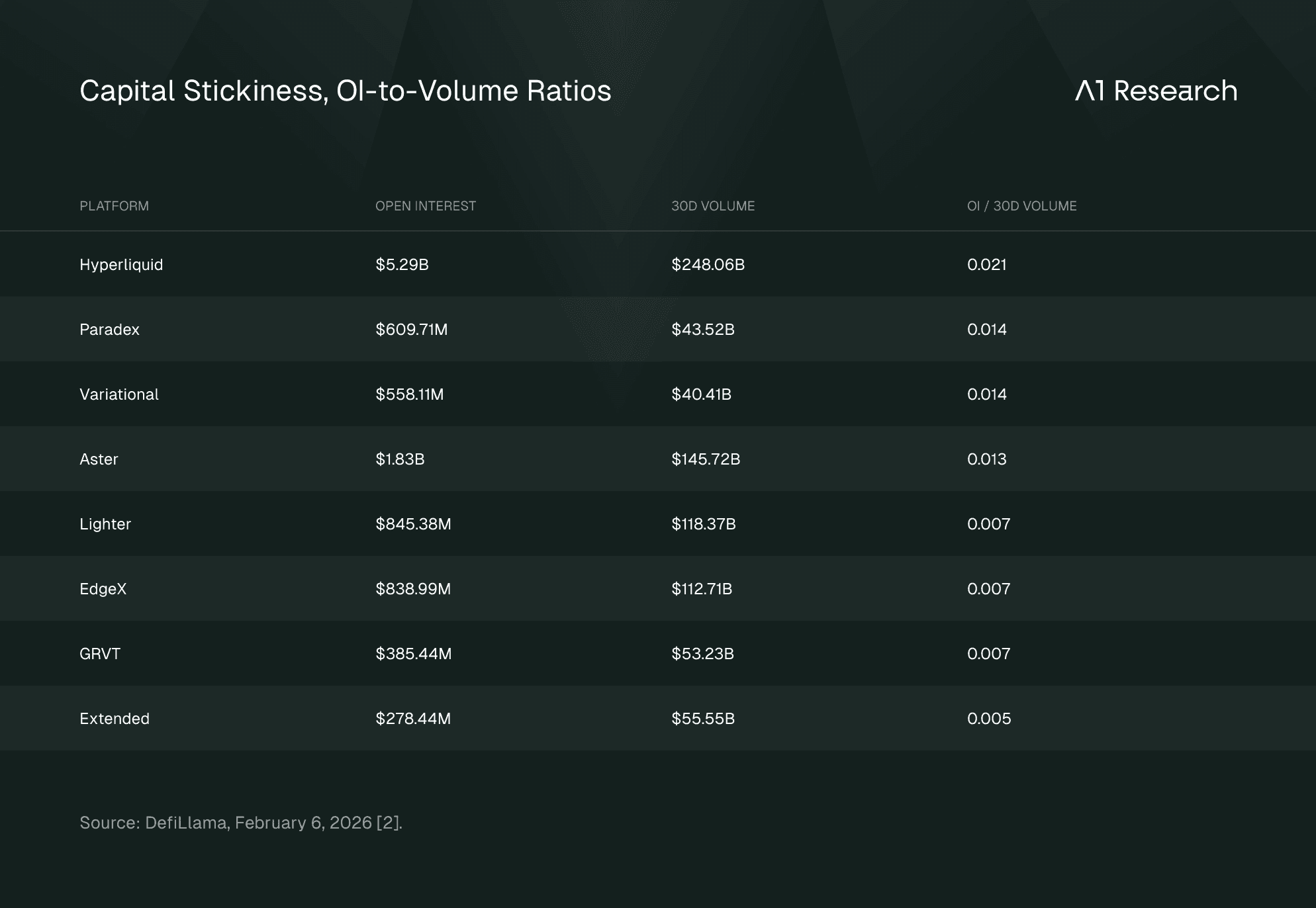This screenshot has width=1316, height=908.
Task: Click Hyperliquid's 0.021 ratio value
Action: click(986, 265)
